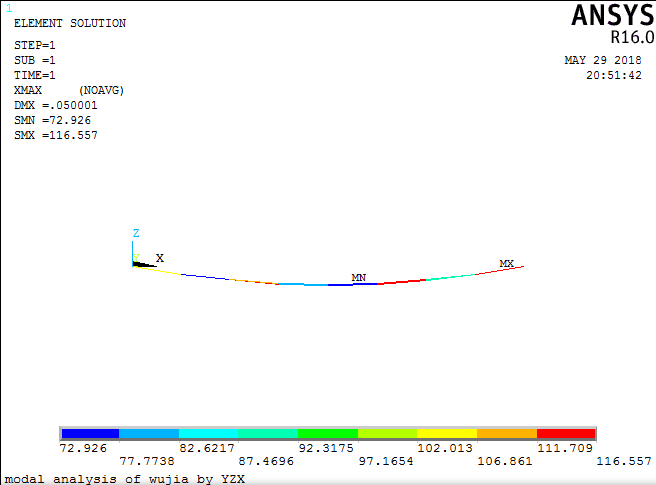Click the ELEMENT SOLUTION heading text
656x485 pixels.
tap(70, 23)
